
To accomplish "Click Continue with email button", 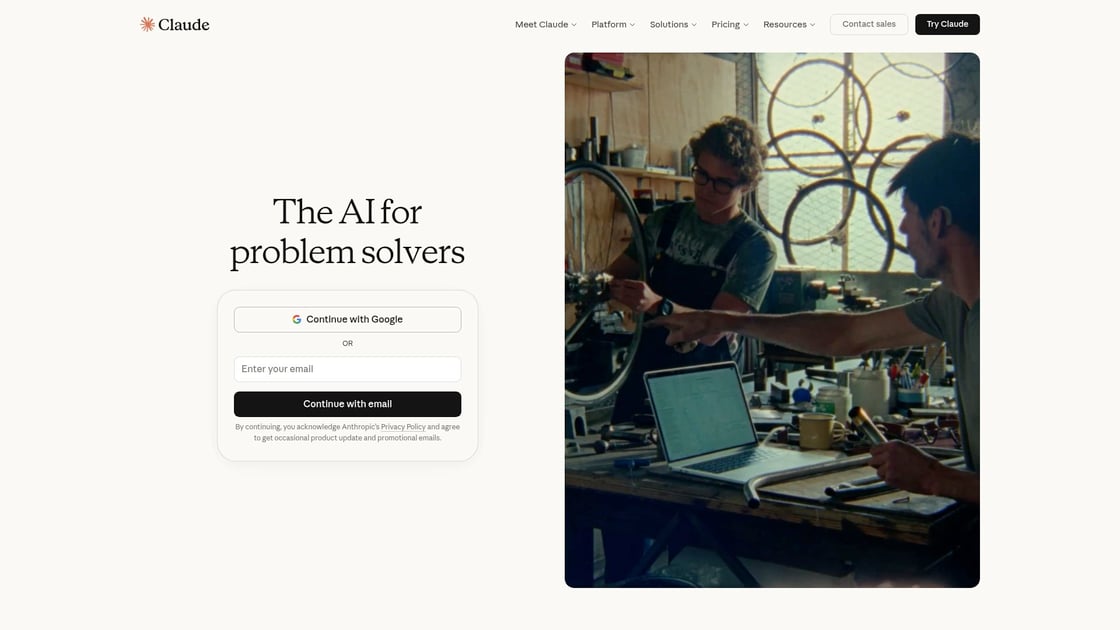I will pos(347,404).
